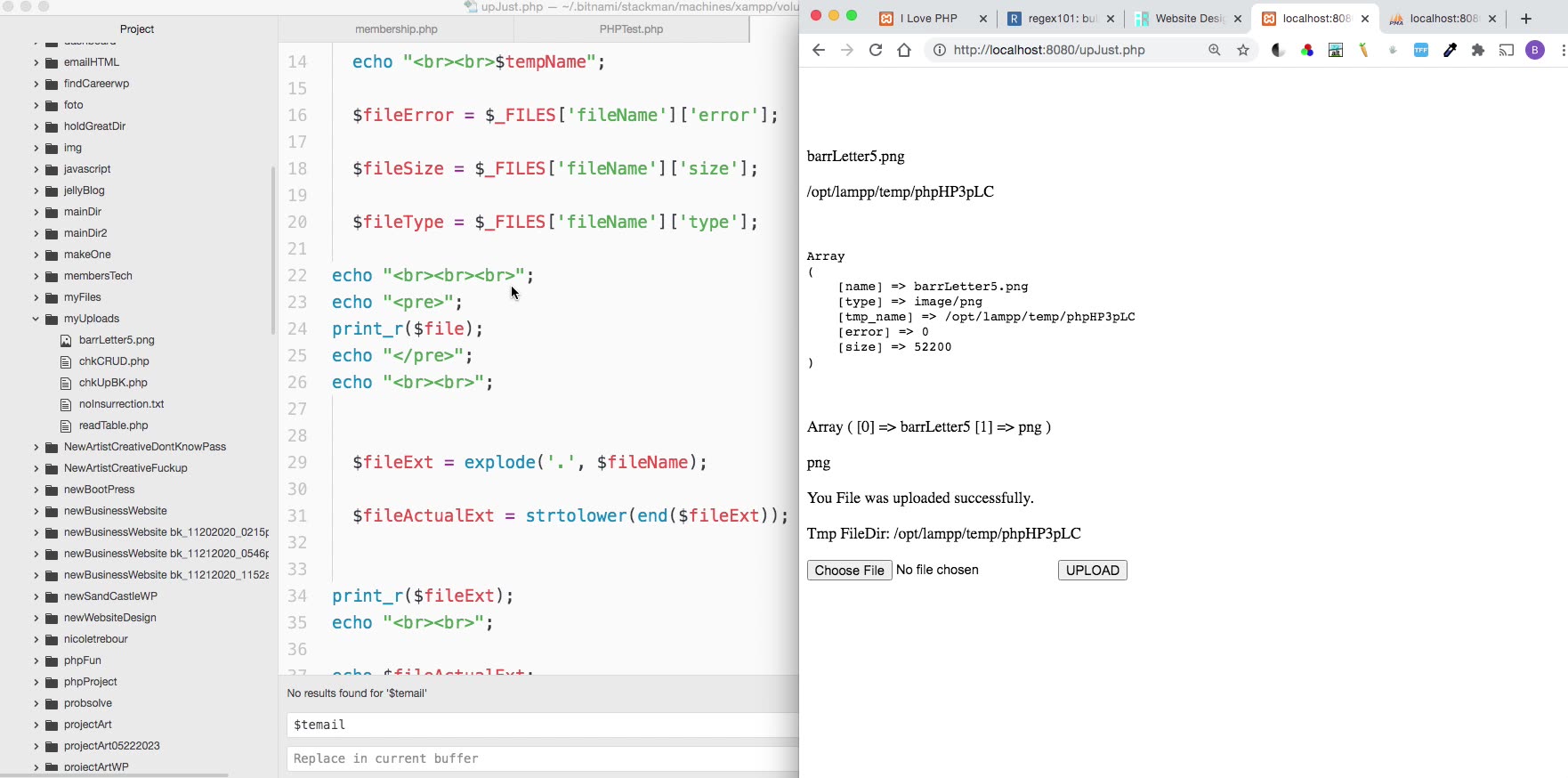Select the mainDir2 folder
1568x778 pixels.
point(85,233)
